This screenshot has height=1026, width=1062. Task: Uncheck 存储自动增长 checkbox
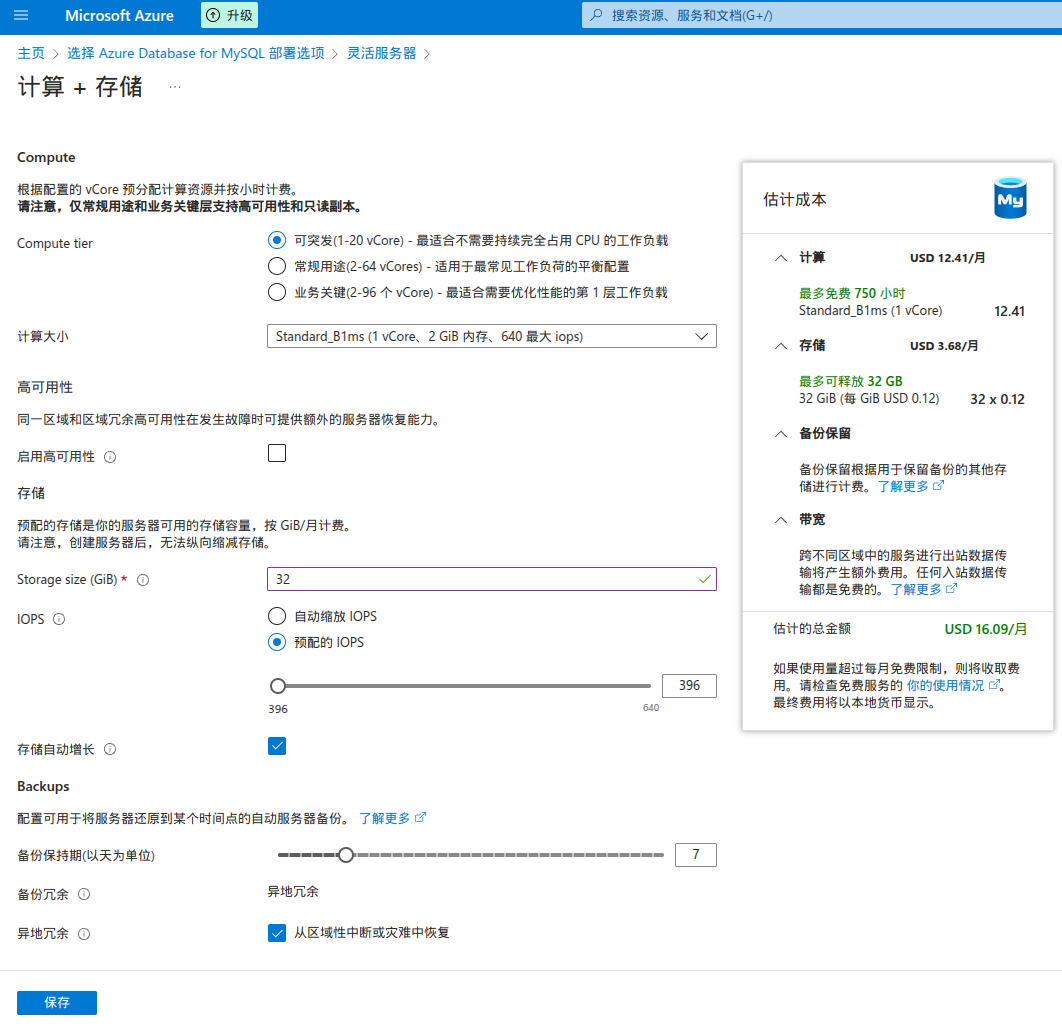coord(276,746)
